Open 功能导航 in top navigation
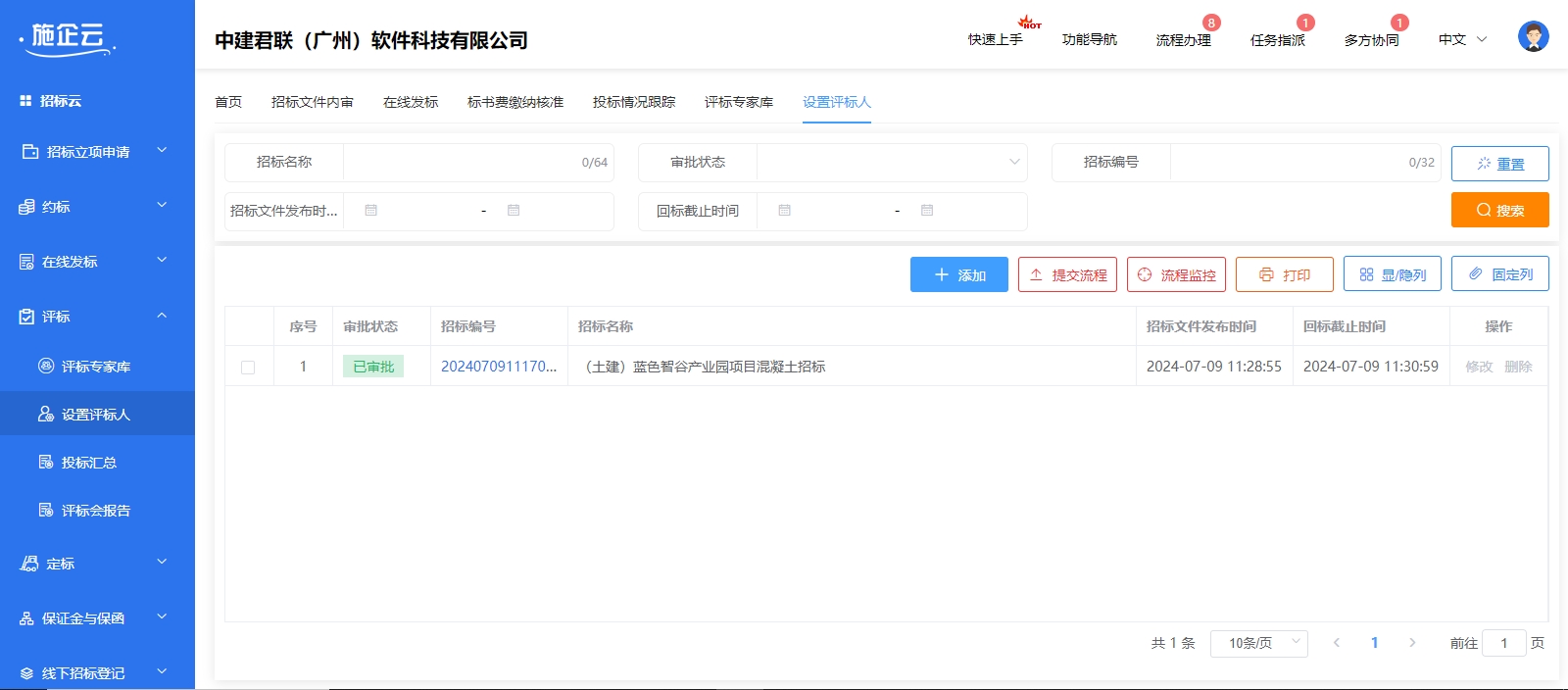The height and width of the screenshot is (690, 1568). pyautogui.click(x=1090, y=40)
